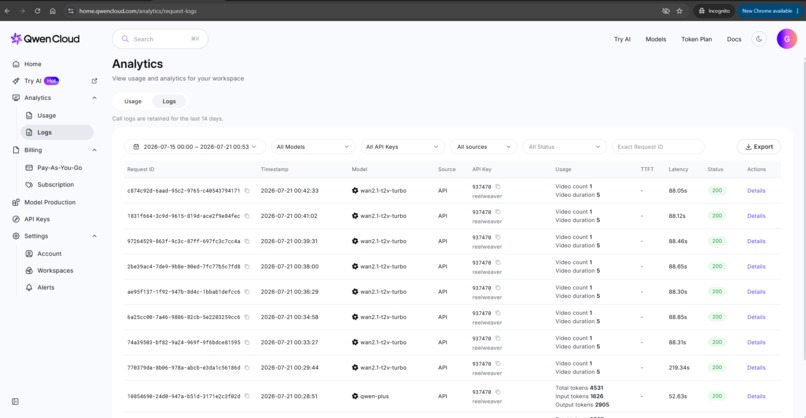Screen dimensions: 806x418
Task: Click the Qwen Cloud logo
Action: pos(45,39)
